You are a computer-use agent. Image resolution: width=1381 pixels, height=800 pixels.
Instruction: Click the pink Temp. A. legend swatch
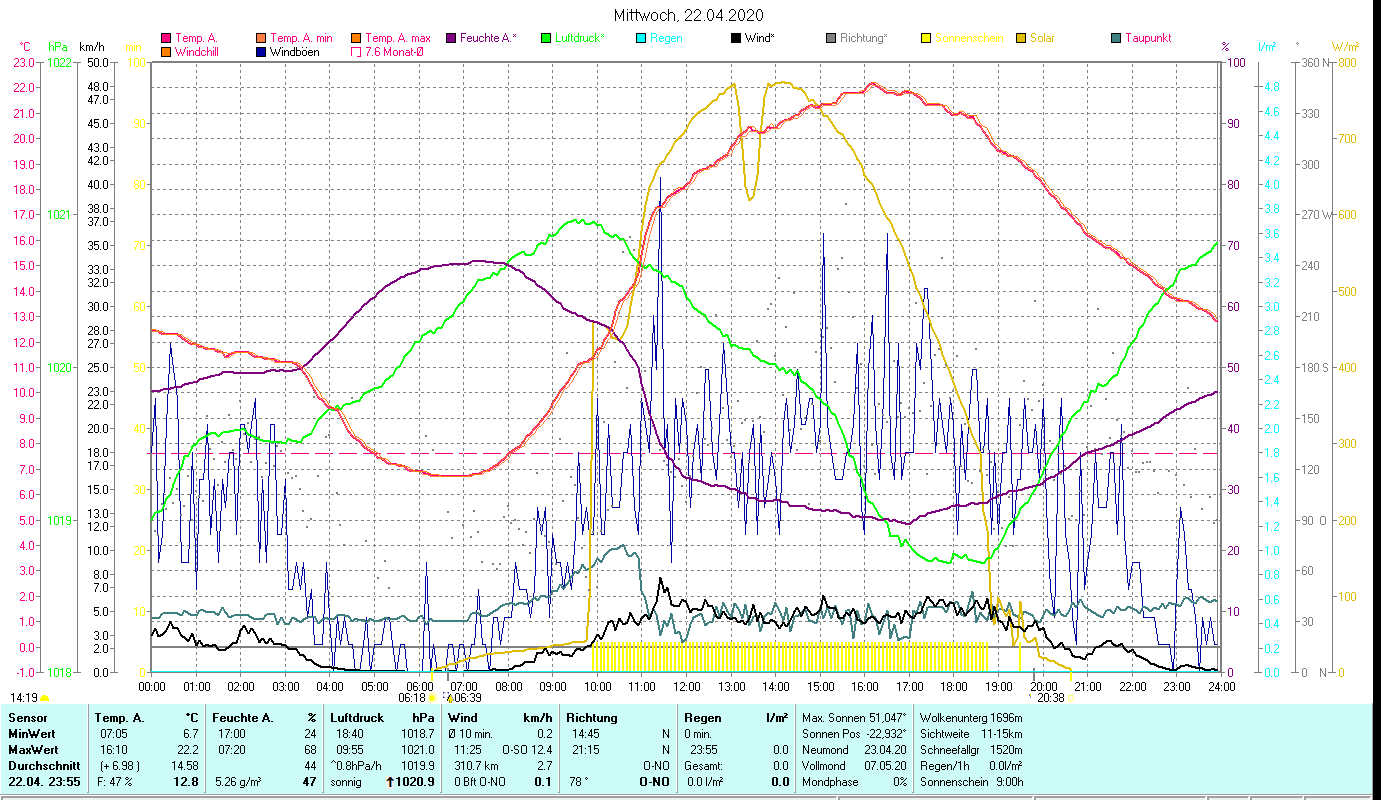tap(166, 39)
